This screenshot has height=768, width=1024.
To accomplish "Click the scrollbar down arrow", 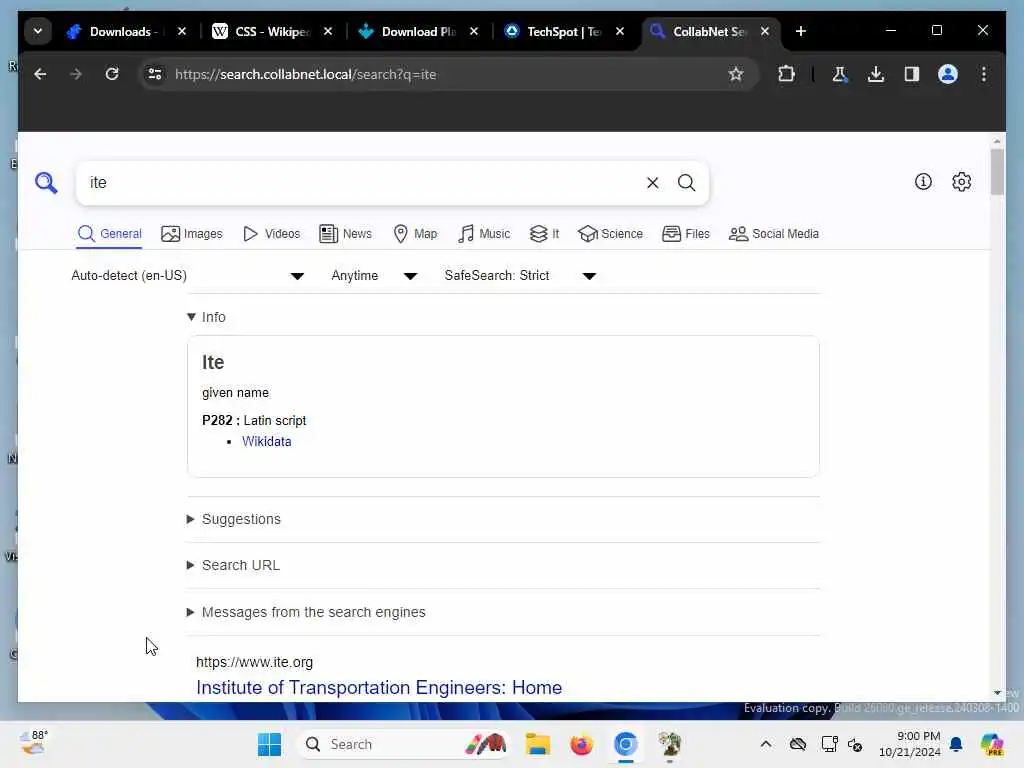I will tap(997, 693).
